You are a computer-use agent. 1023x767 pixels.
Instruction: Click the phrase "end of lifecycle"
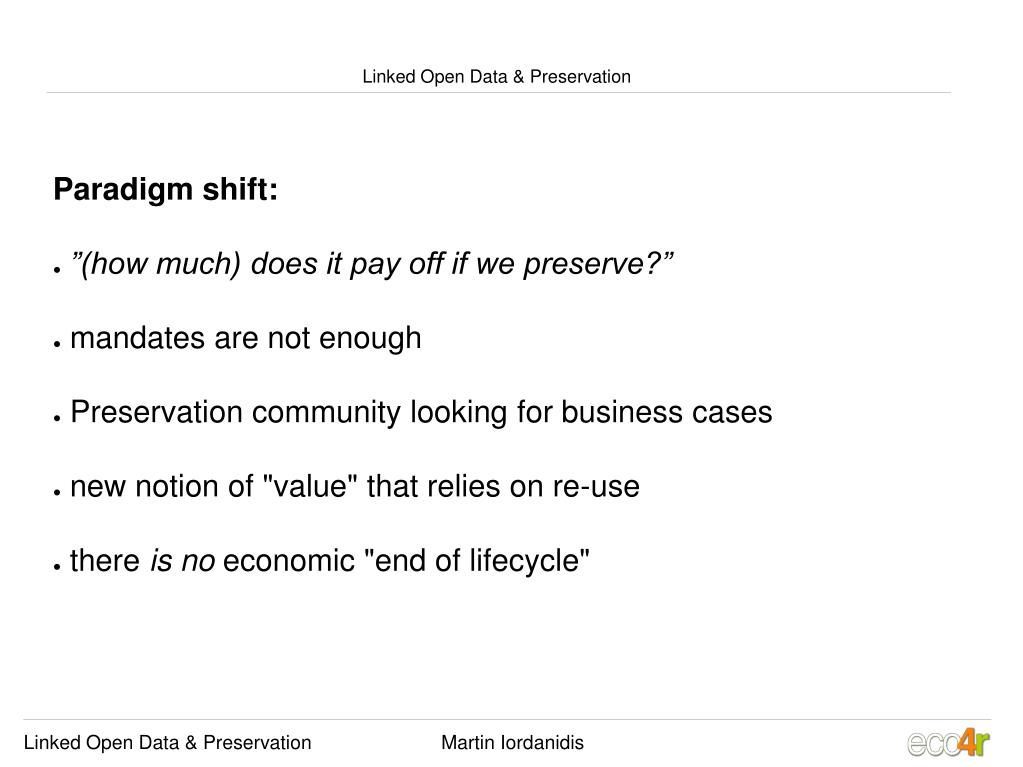pyautogui.click(x=476, y=561)
